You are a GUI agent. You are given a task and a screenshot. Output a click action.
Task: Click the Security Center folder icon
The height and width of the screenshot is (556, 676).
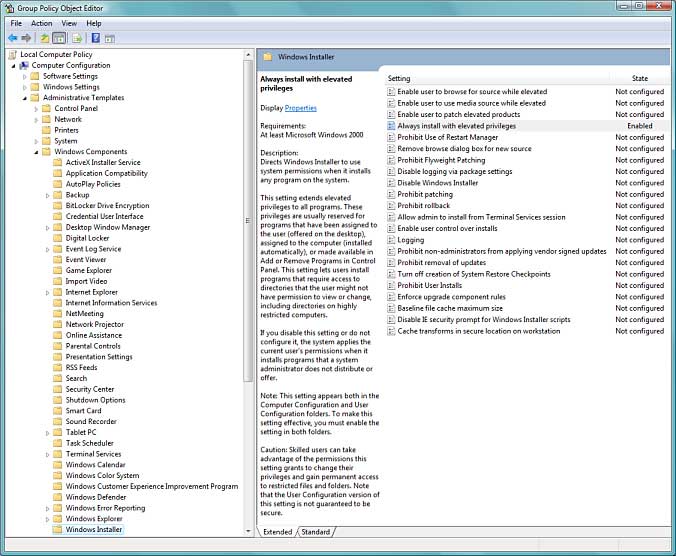(x=57, y=389)
